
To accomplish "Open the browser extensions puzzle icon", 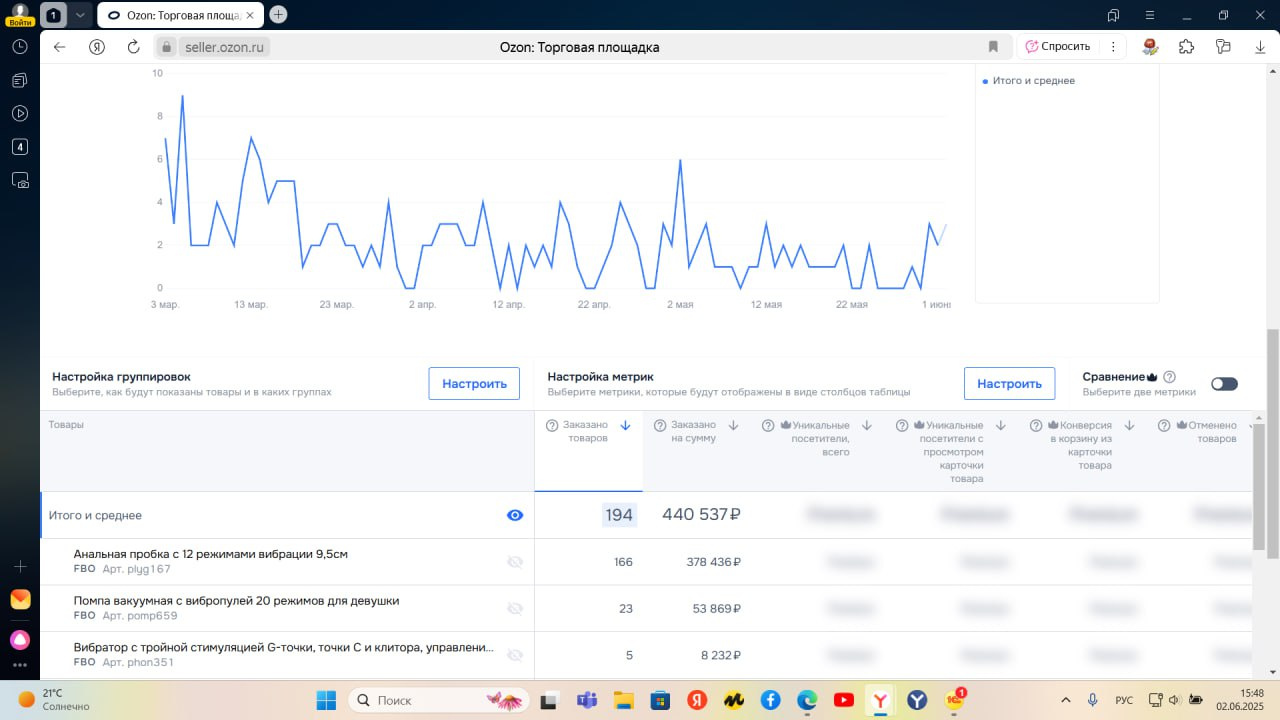I will [x=1186, y=47].
